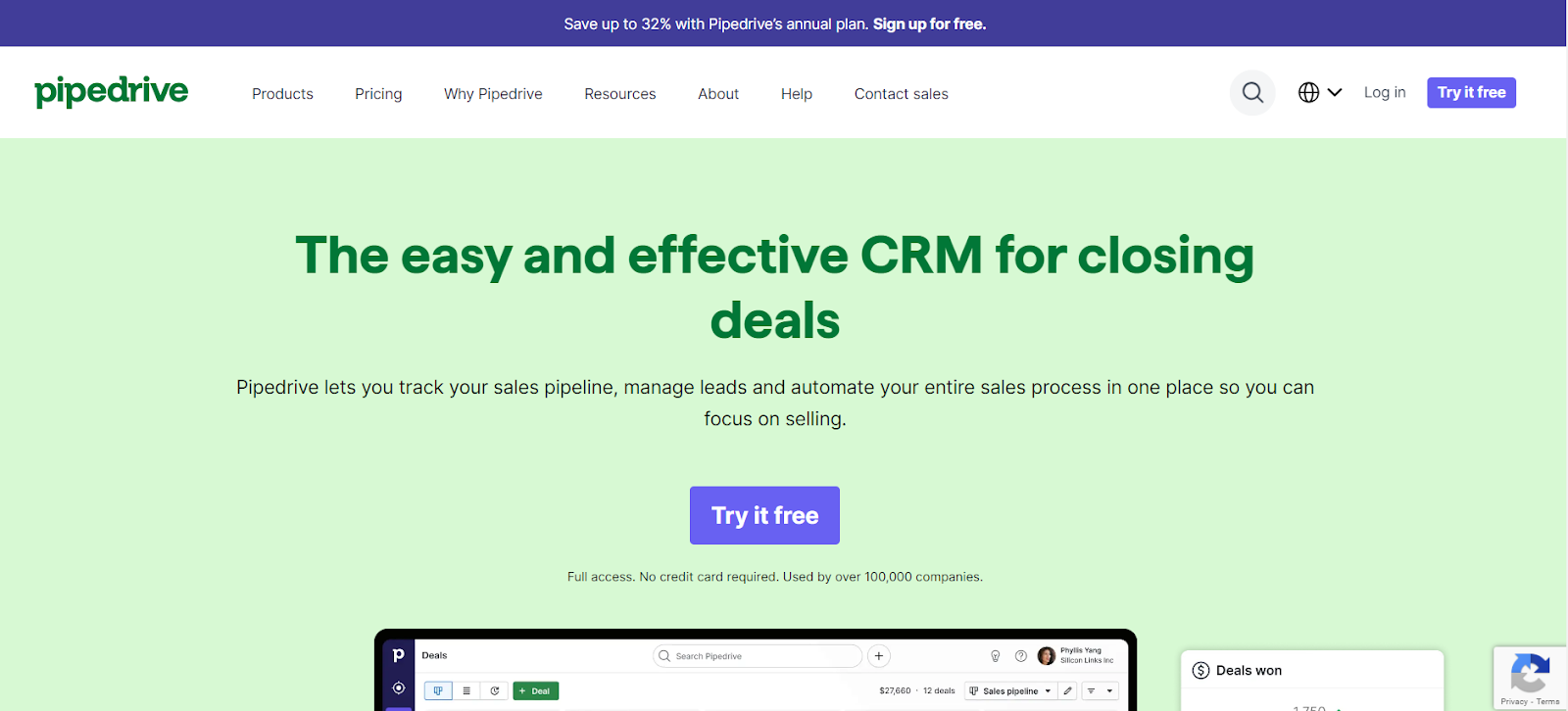Switch to the forecast view icon

(495, 690)
